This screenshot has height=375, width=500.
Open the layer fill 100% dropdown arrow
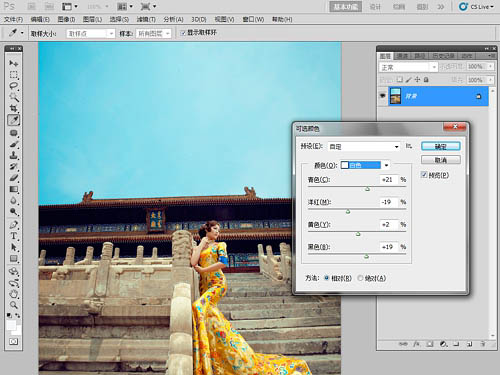pyautogui.click(x=491, y=80)
